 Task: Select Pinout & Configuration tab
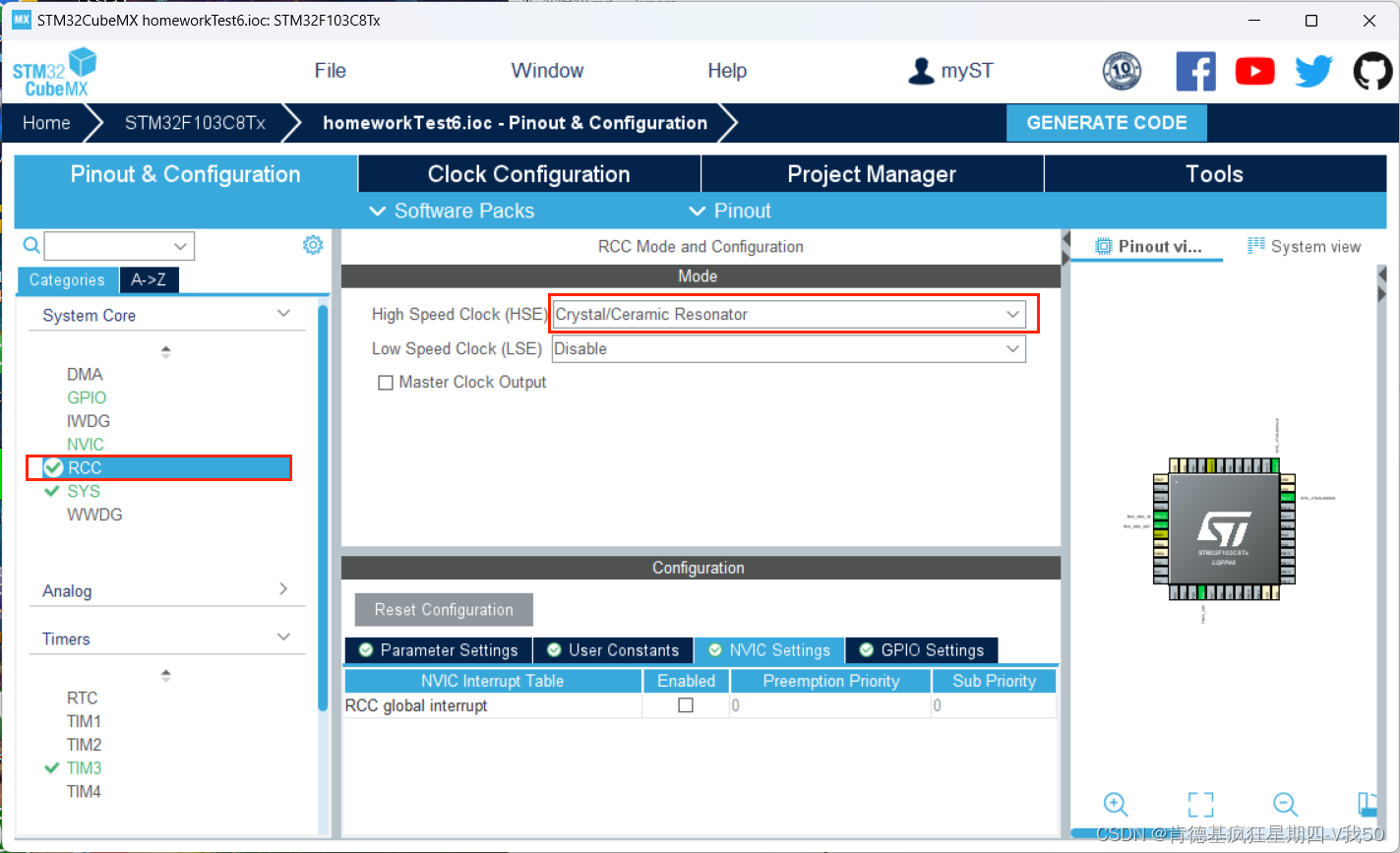tap(186, 174)
